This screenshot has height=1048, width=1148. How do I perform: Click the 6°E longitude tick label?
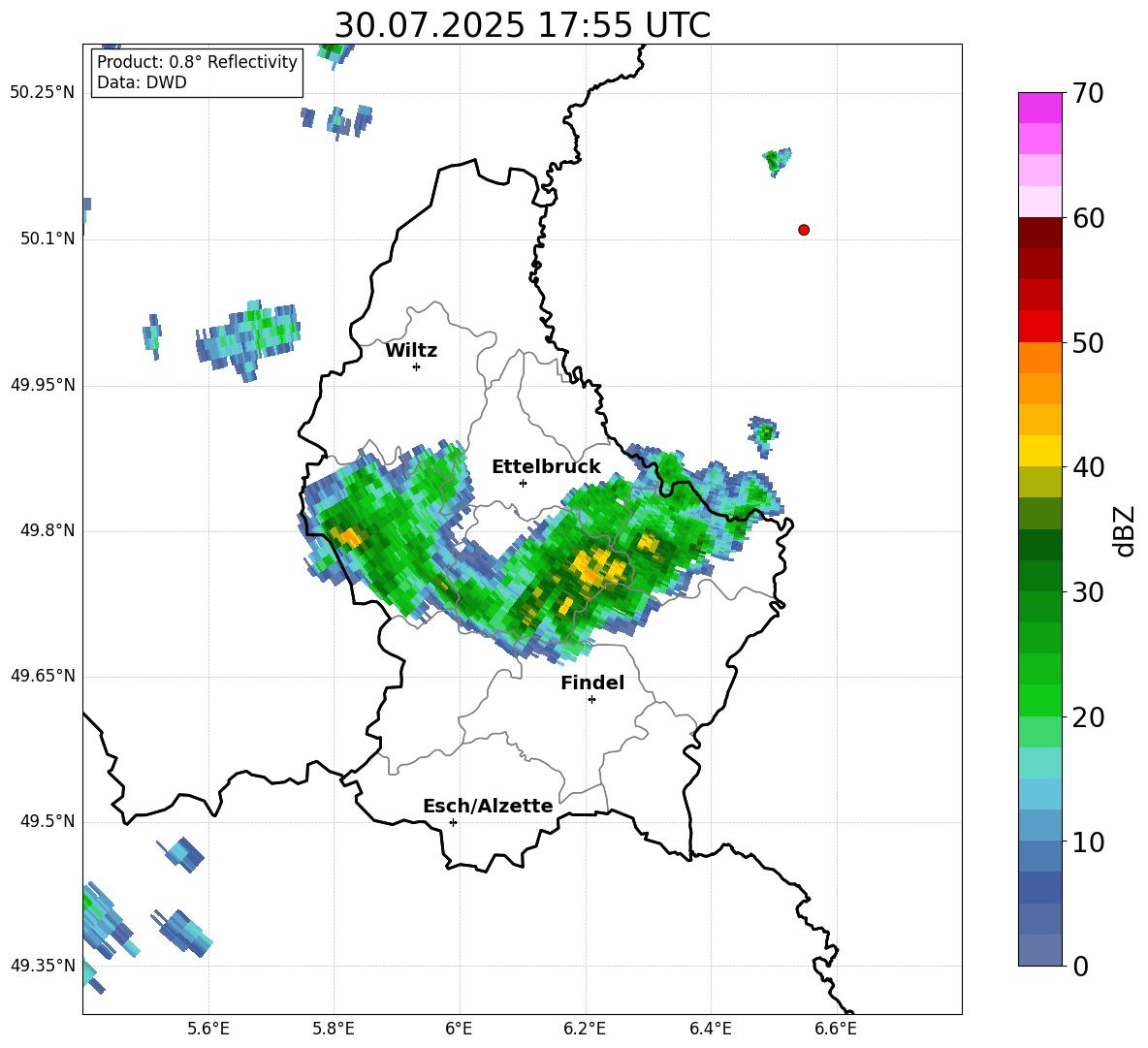(459, 1029)
